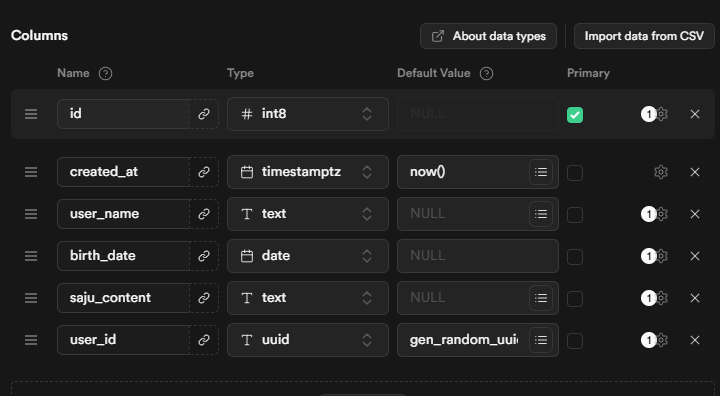
Task: Click drag handle icon for user_name row
Action: click(31, 214)
